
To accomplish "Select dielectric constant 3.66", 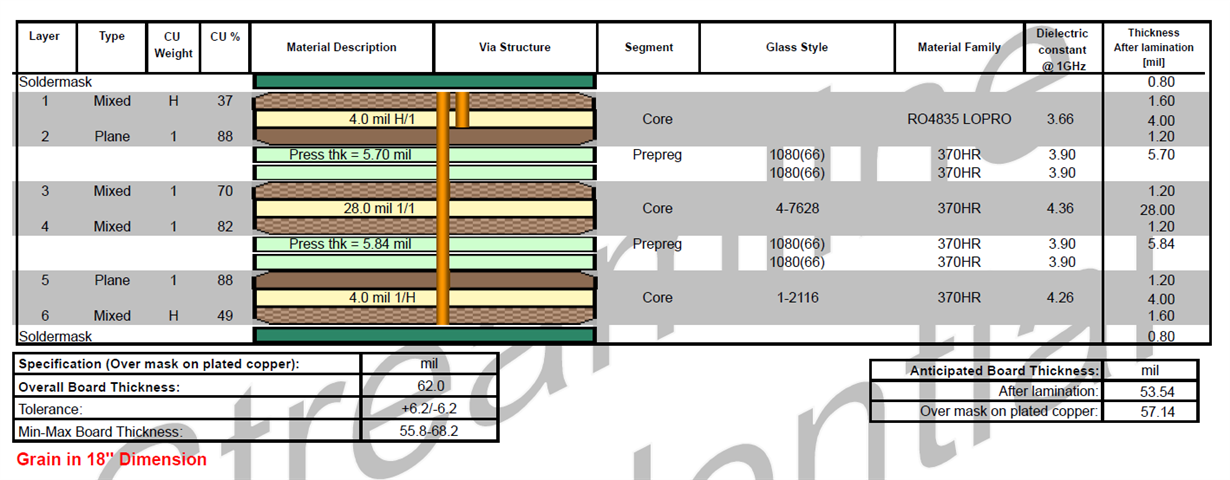I will click(1060, 119).
